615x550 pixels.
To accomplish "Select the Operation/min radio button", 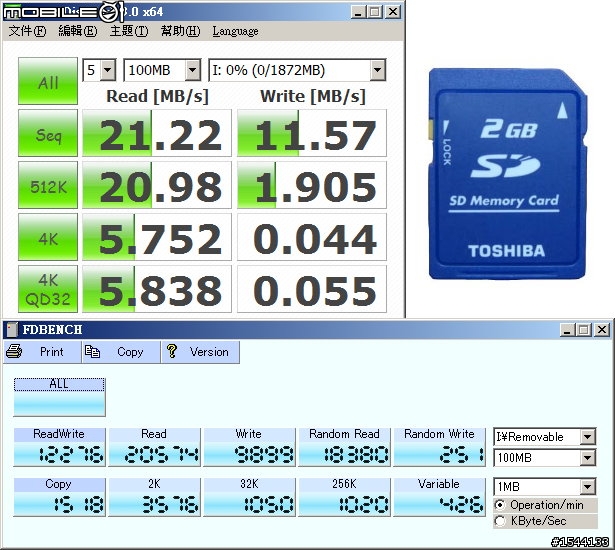I will [x=500, y=504].
